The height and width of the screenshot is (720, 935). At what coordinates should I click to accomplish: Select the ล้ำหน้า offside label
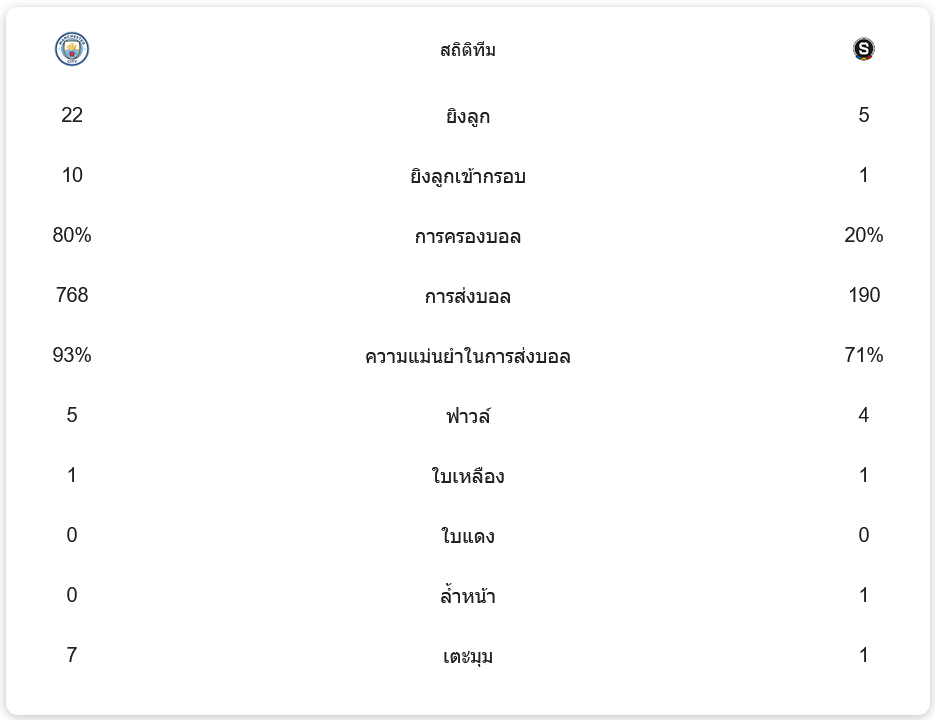point(468,596)
